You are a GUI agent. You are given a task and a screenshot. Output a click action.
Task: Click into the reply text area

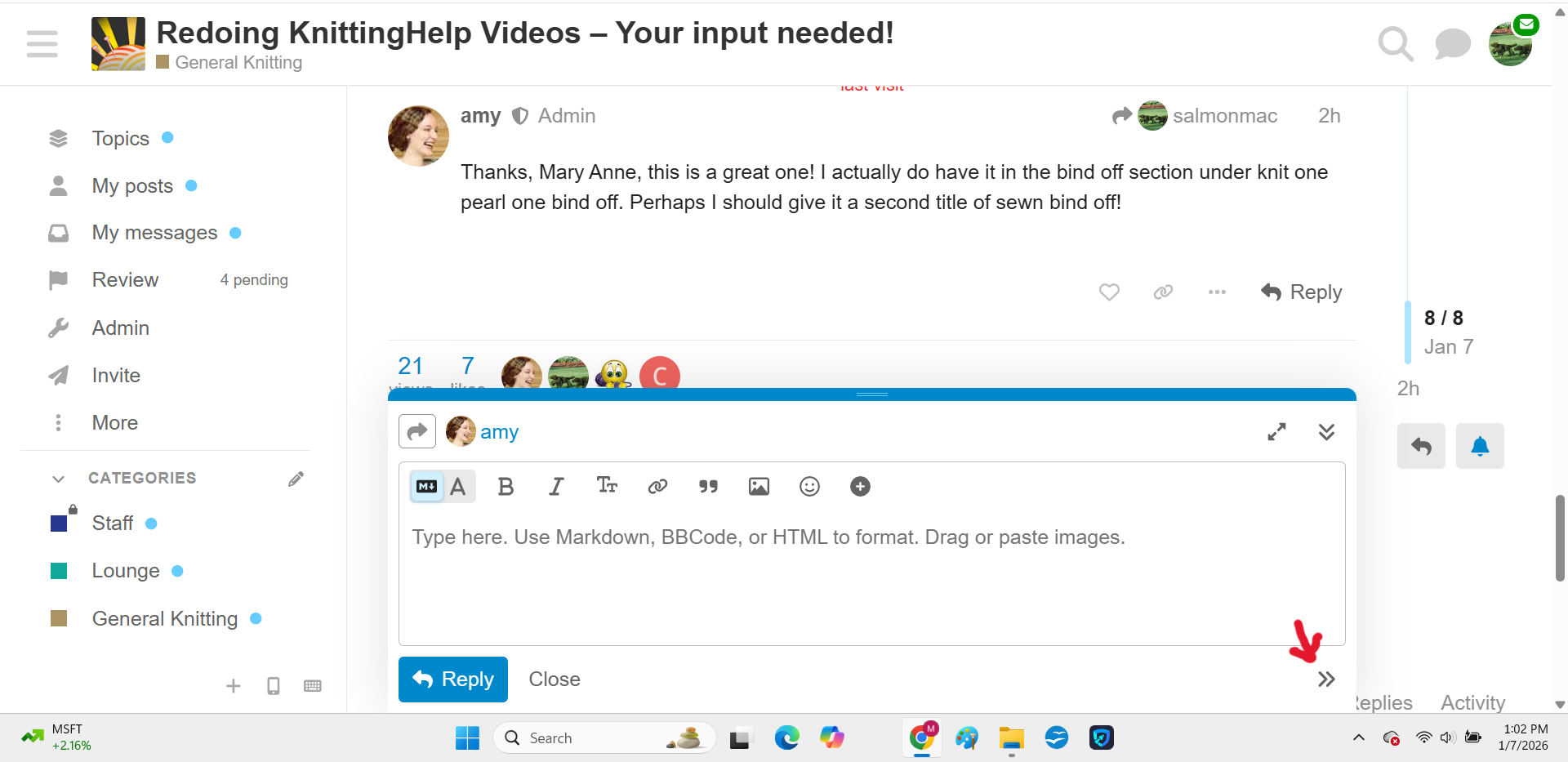[871, 580]
